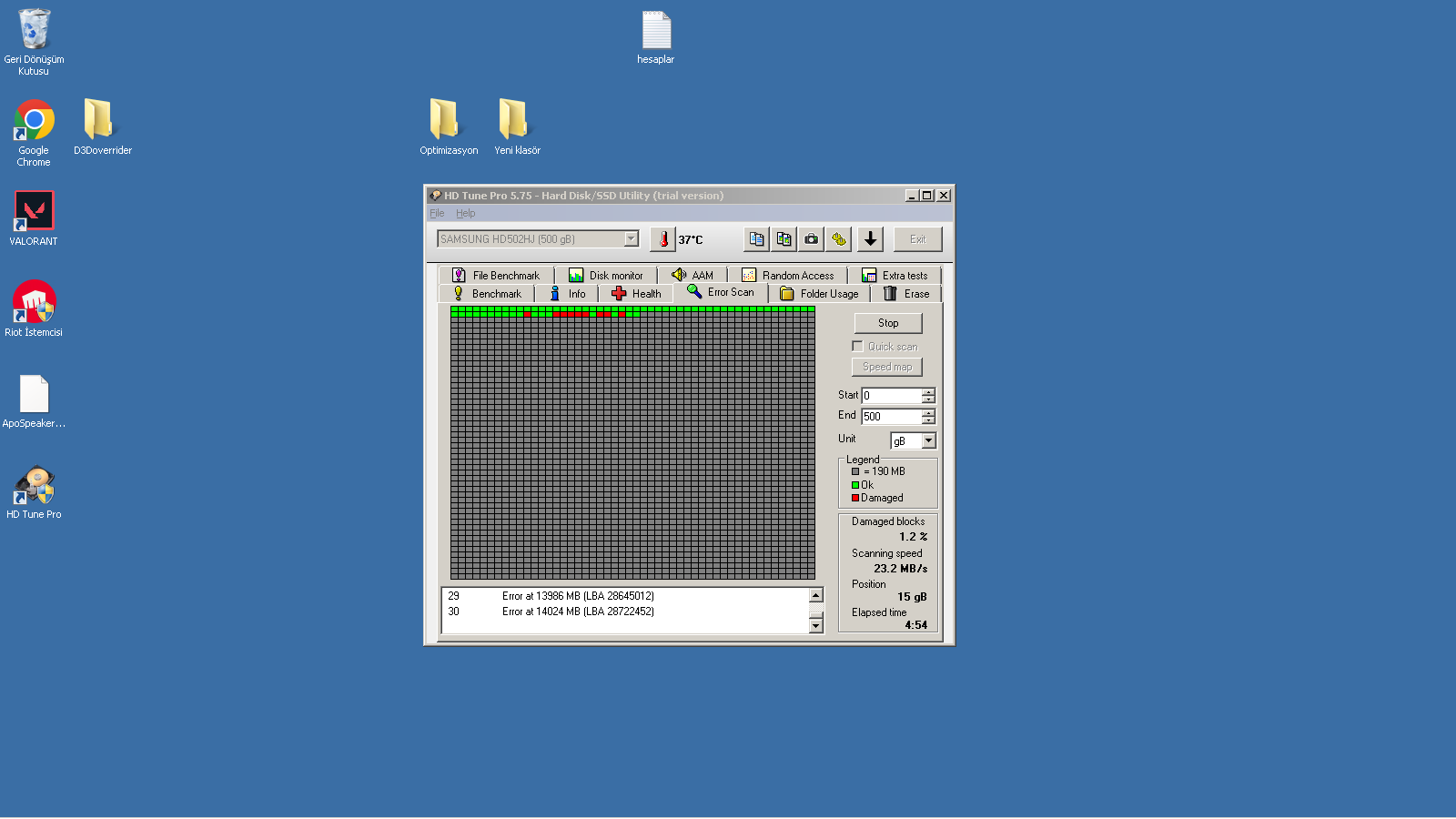This screenshot has width=1456, height=819.
Task: Select the Riot İstemcisi desktop icon
Action: coord(34,309)
